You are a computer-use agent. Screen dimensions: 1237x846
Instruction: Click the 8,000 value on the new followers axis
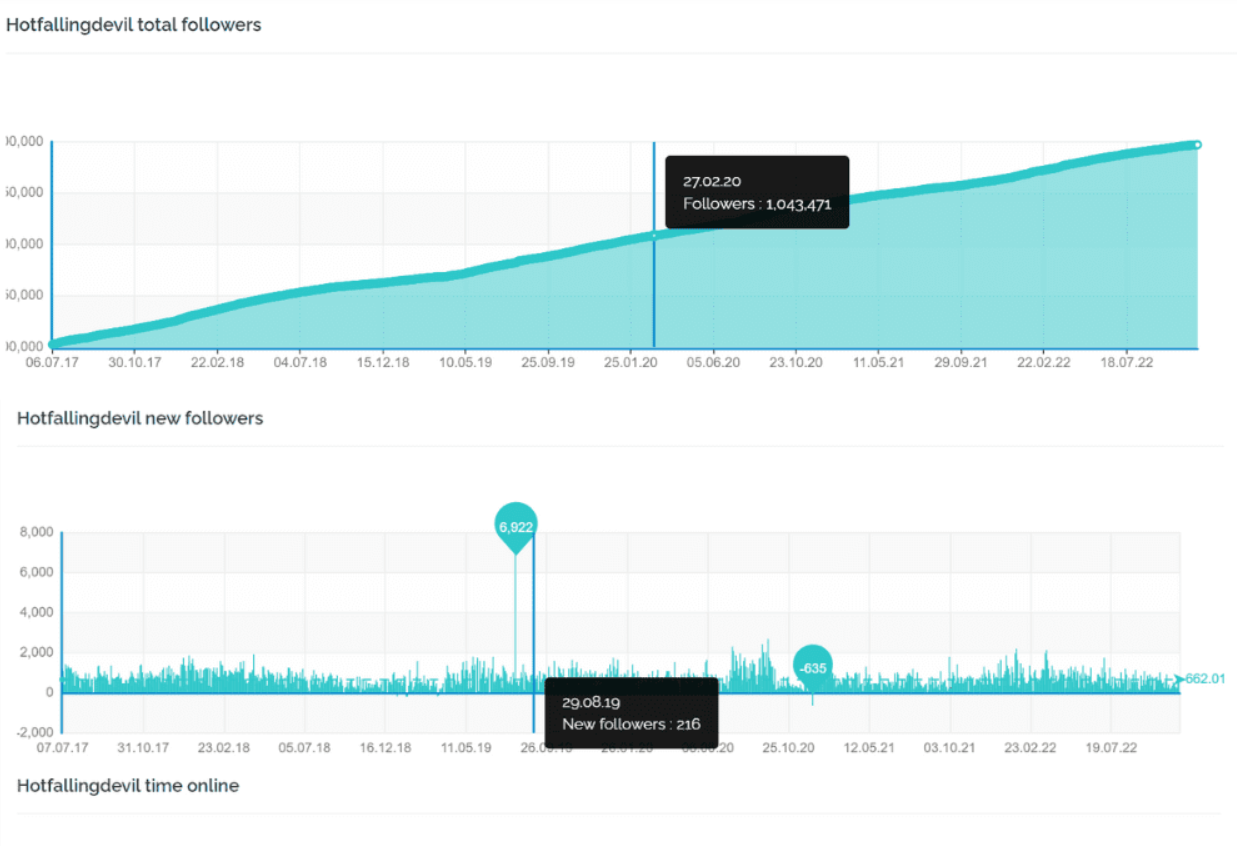click(36, 532)
